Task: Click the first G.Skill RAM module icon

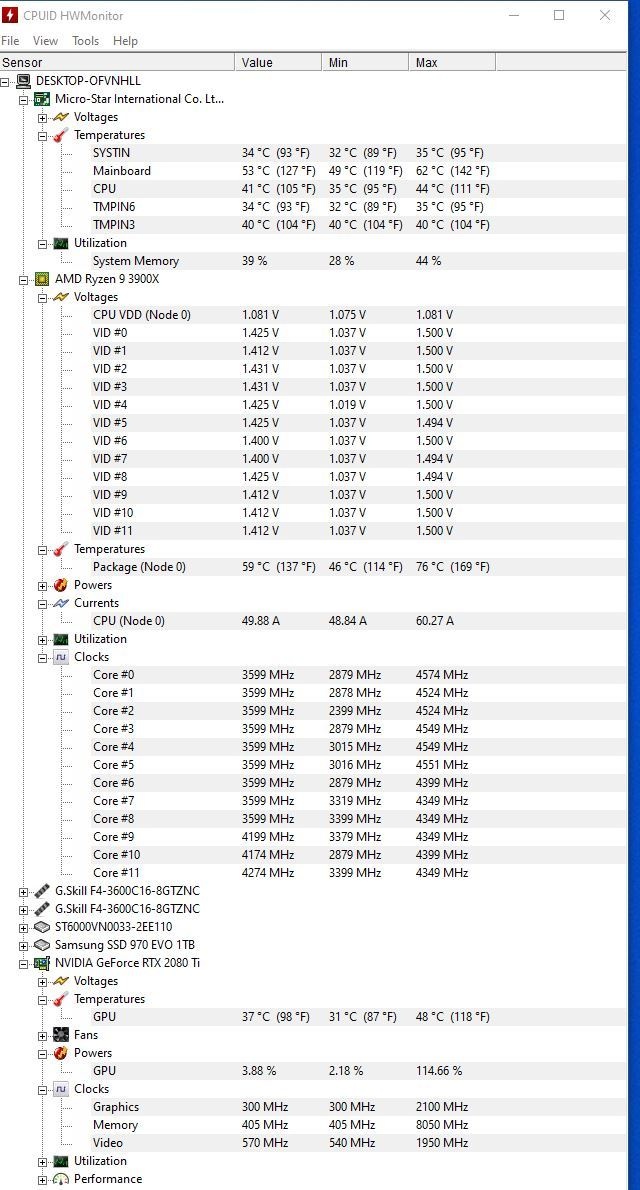Action: click(42, 891)
